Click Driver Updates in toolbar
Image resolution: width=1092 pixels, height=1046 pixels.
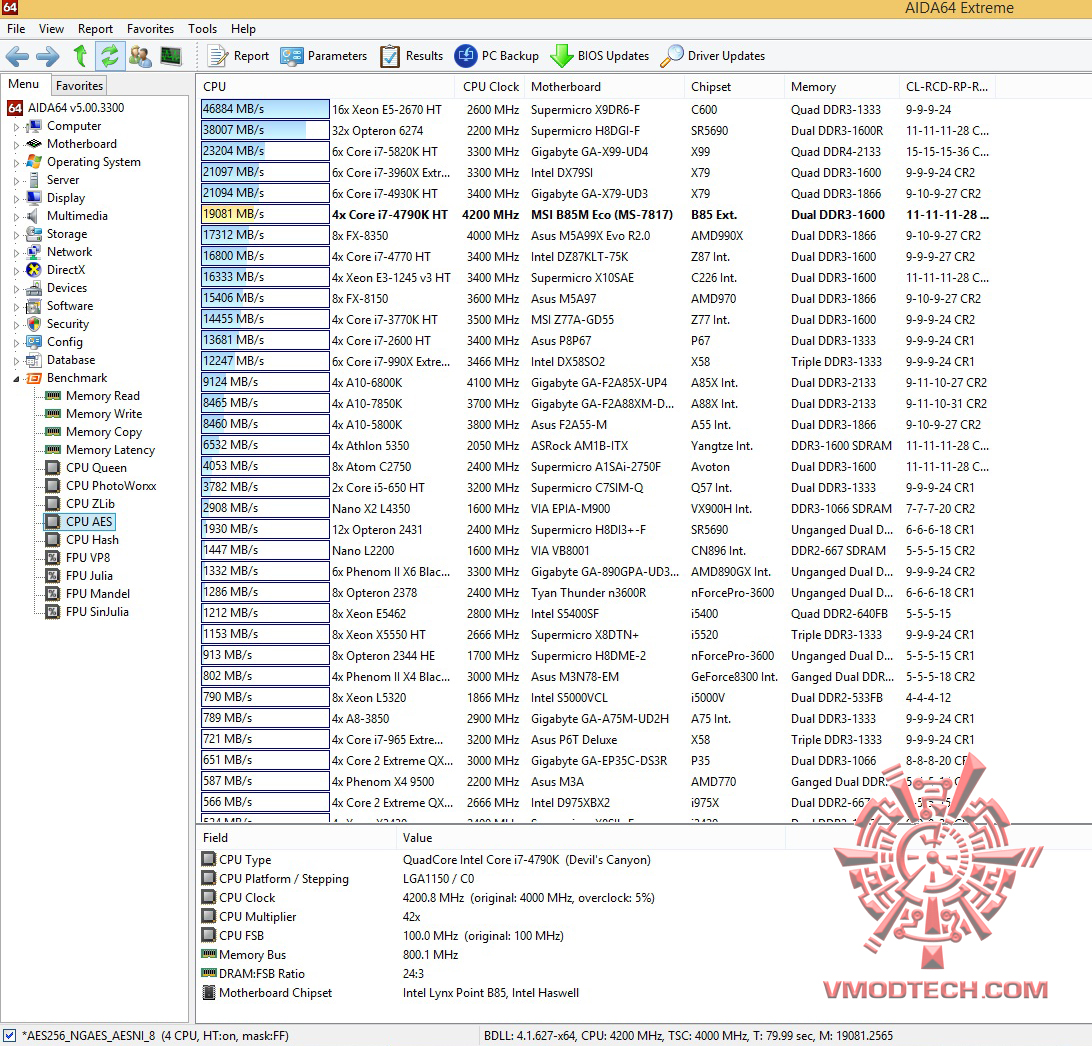point(712,56)
